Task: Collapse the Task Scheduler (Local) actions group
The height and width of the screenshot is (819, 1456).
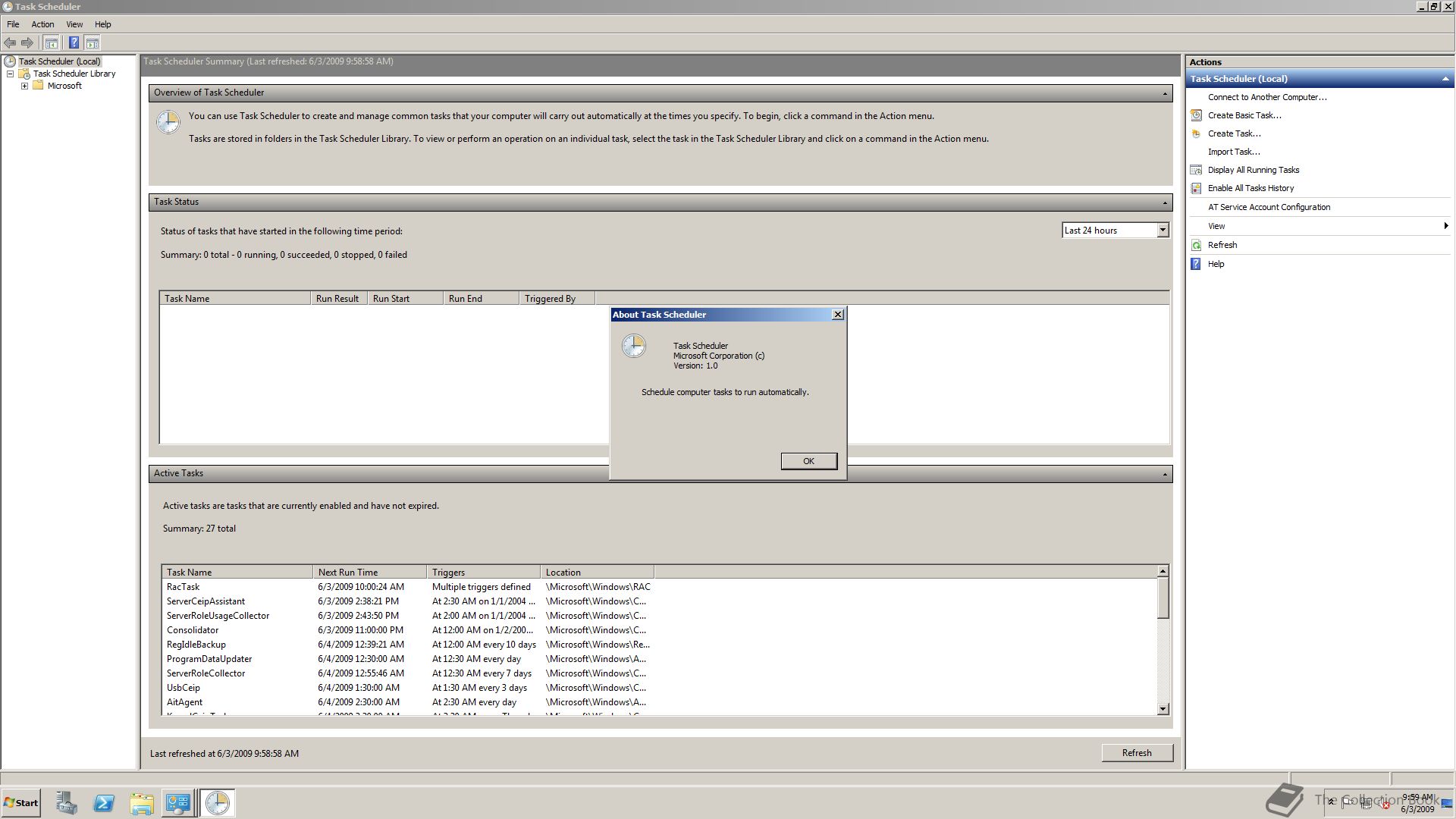Action: pos(1445,79)
